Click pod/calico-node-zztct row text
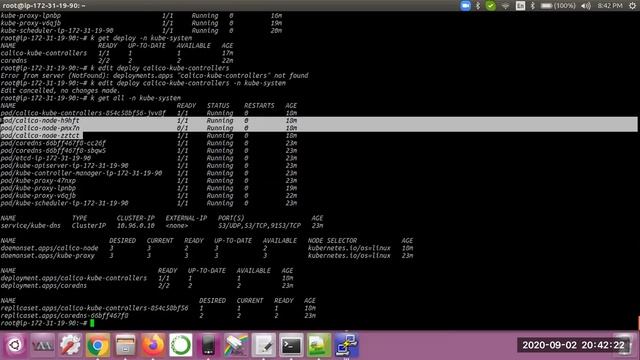640x360 pixels. click(x=40, y=136)
